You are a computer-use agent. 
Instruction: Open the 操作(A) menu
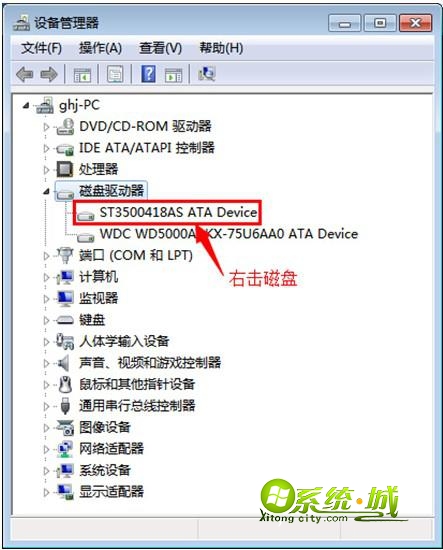click(100, 48)
